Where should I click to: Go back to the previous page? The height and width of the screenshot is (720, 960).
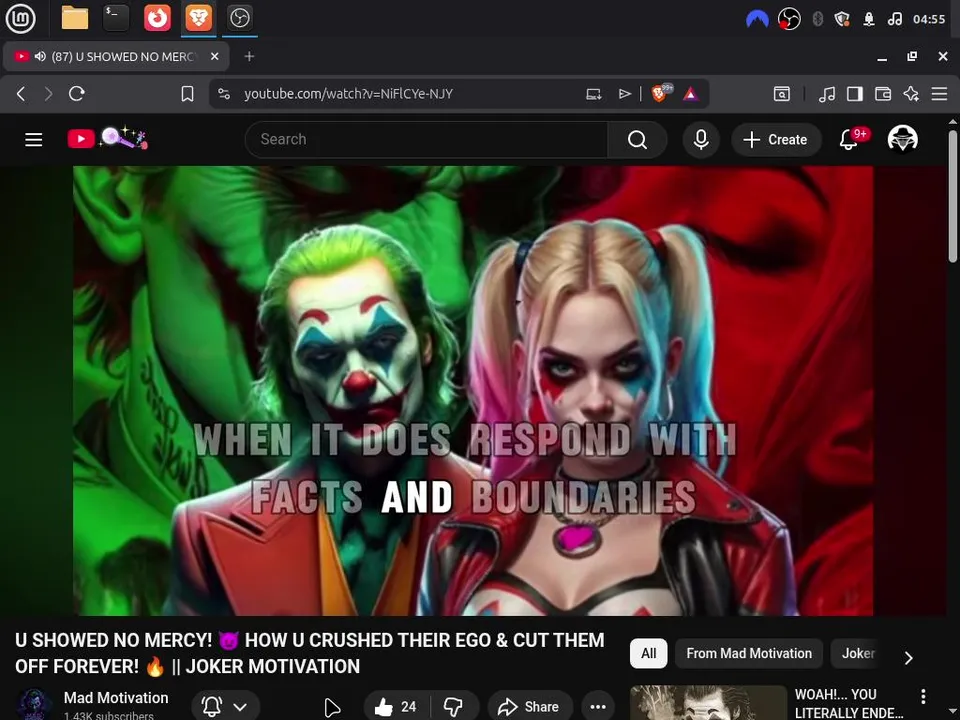coord(21,94)
